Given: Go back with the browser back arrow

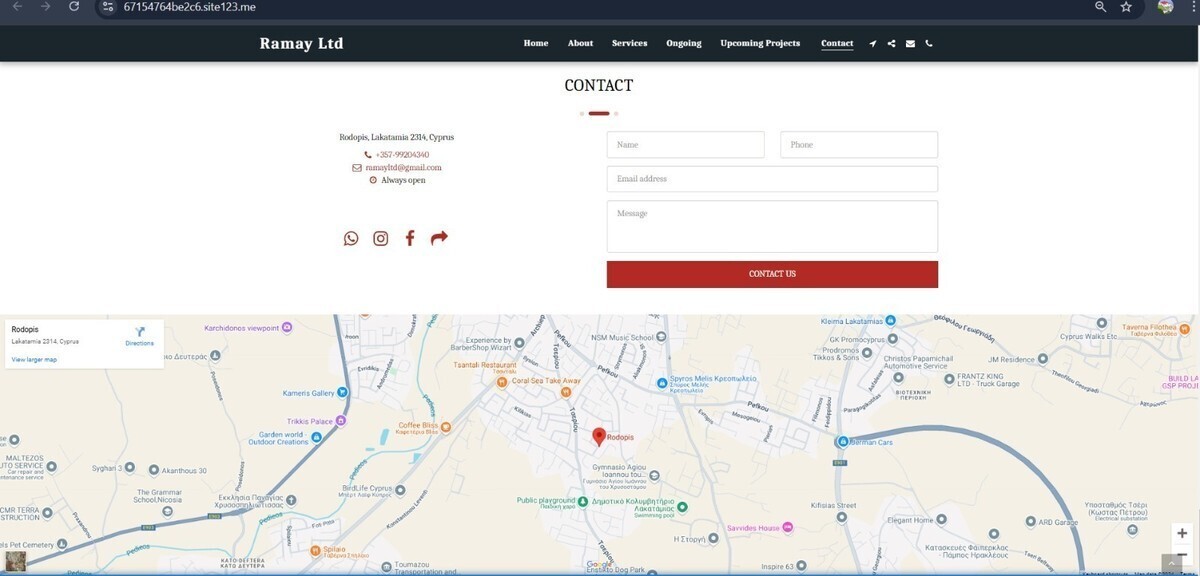Looking at the screenshot, I should coord(17,6).
